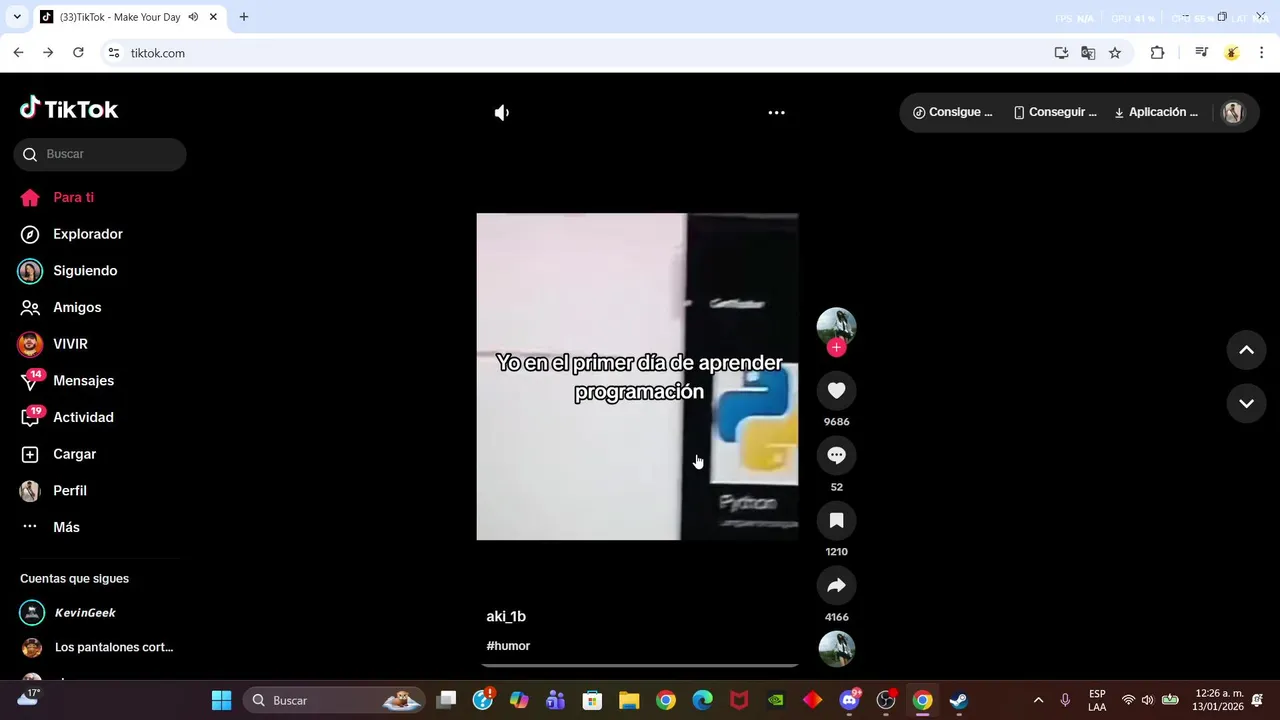Open Microsoft Edge from the taskbar
The width and height of the screenshot is (1280, 720).
pos(703,700)
